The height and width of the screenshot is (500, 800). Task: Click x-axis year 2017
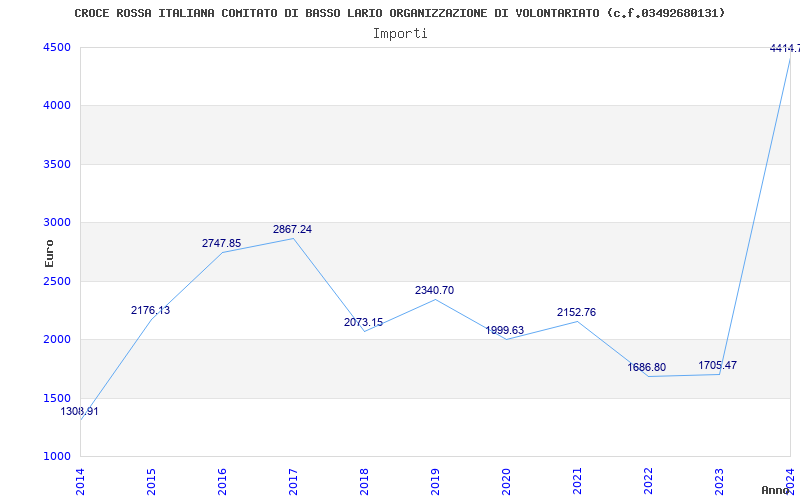coord(293,481)
